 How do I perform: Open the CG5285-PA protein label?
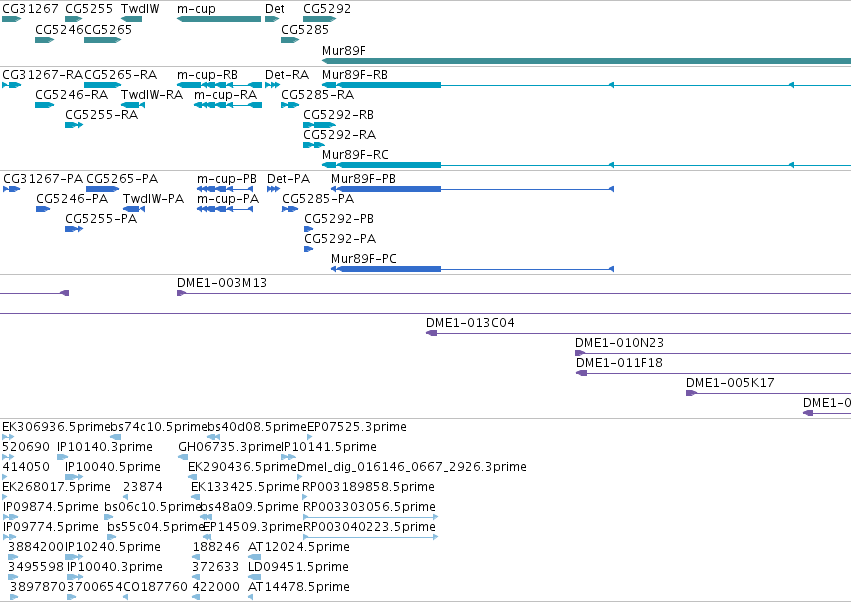click(318, 199)
